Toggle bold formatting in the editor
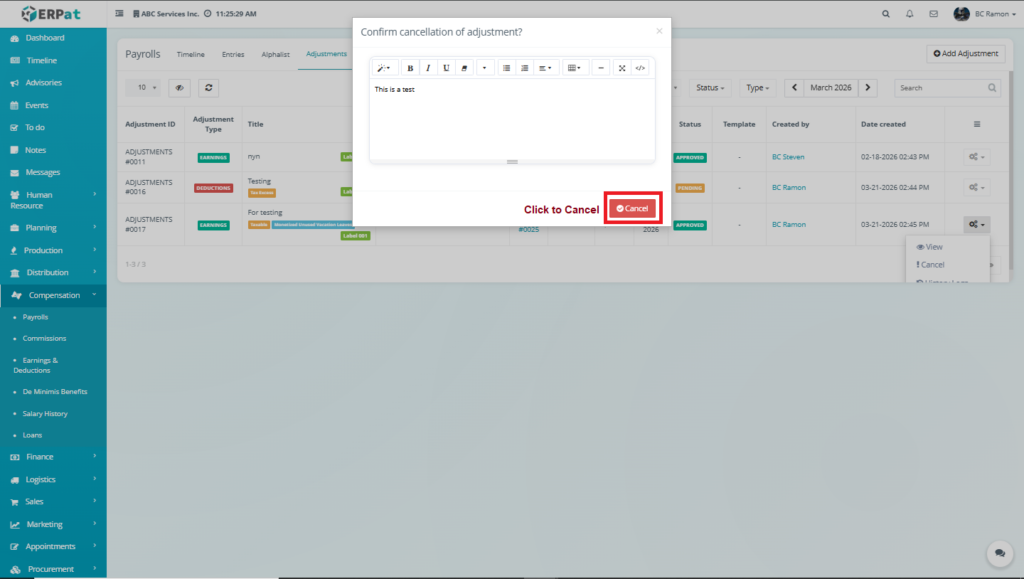The height and width of the screenshot is (579, 1024). [x=410, y=68]
